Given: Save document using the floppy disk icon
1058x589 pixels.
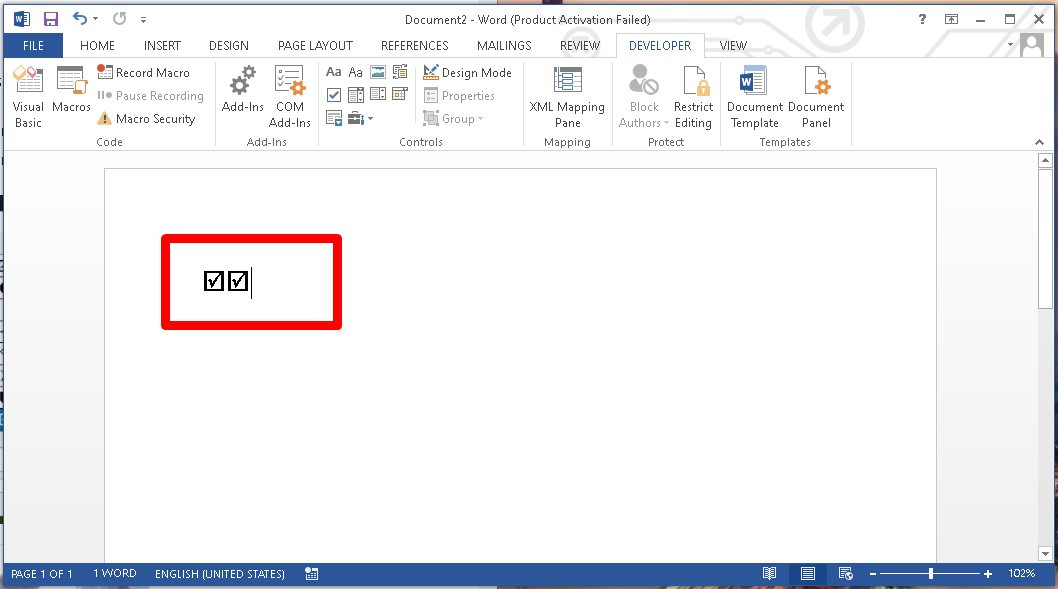Looking at the screenshot, I should pos(50,19).
